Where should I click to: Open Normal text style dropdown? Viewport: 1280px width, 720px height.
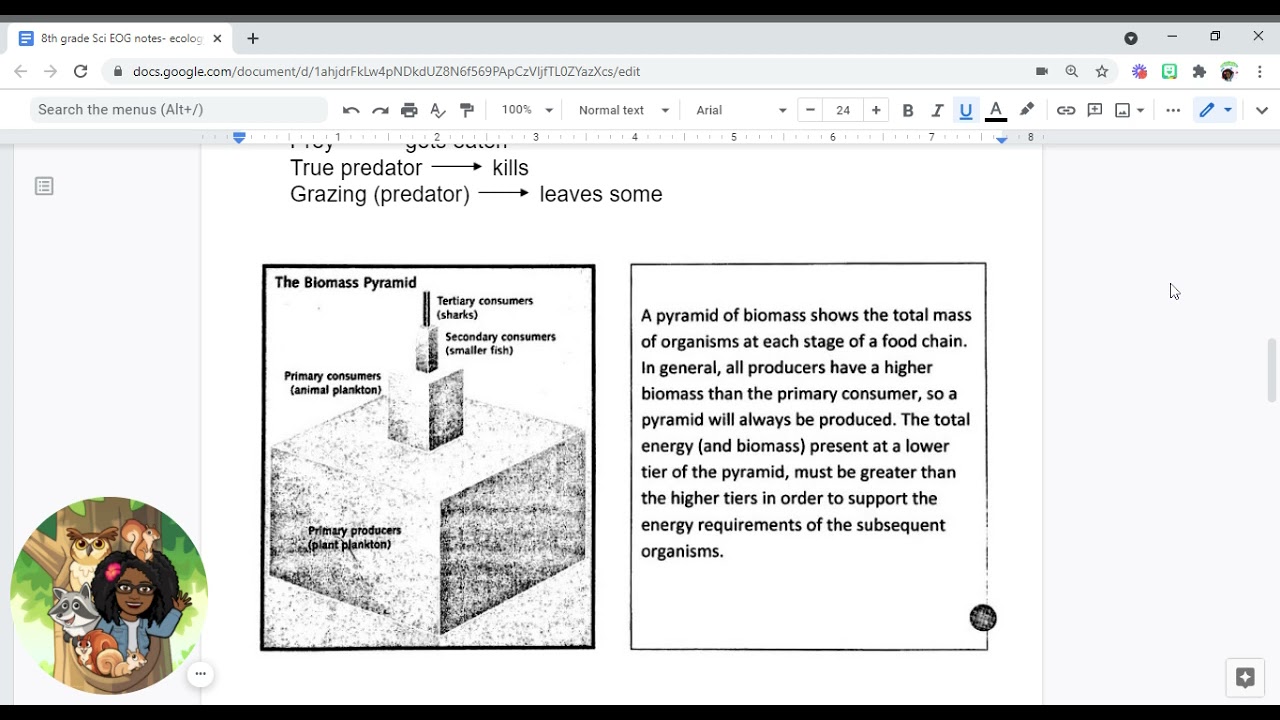point(623,110)
